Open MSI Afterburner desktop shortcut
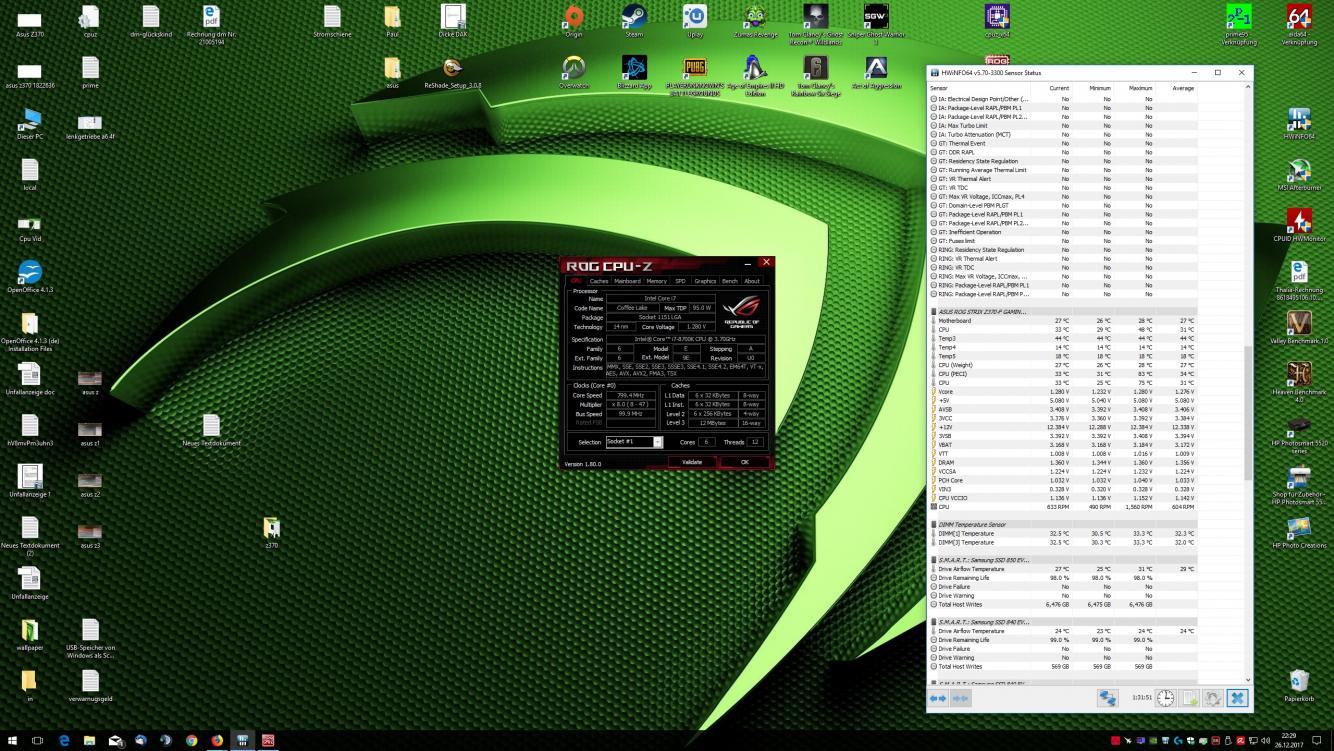The image size is (1334, 751). pos(1299,174)
